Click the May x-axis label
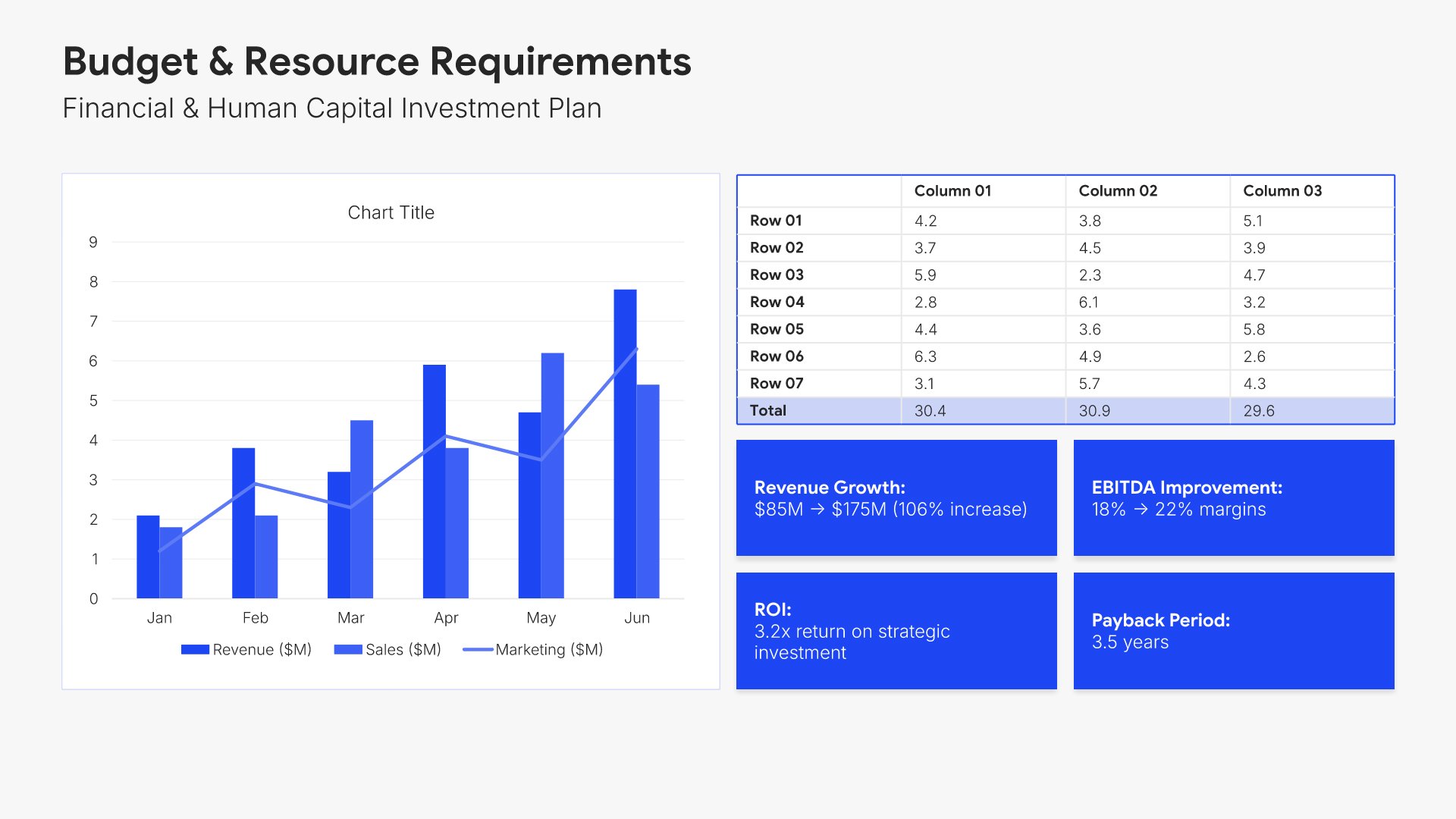1456x819 pixels. point(541,618)
